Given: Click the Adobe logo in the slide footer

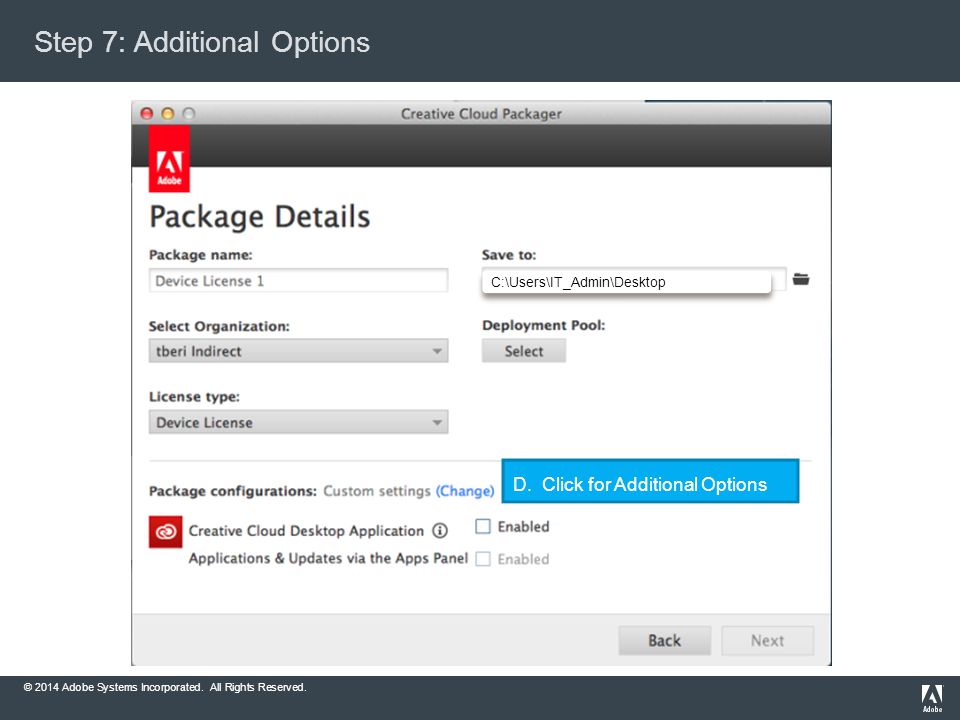Looking at the screenshot, I should coord(932,699).
